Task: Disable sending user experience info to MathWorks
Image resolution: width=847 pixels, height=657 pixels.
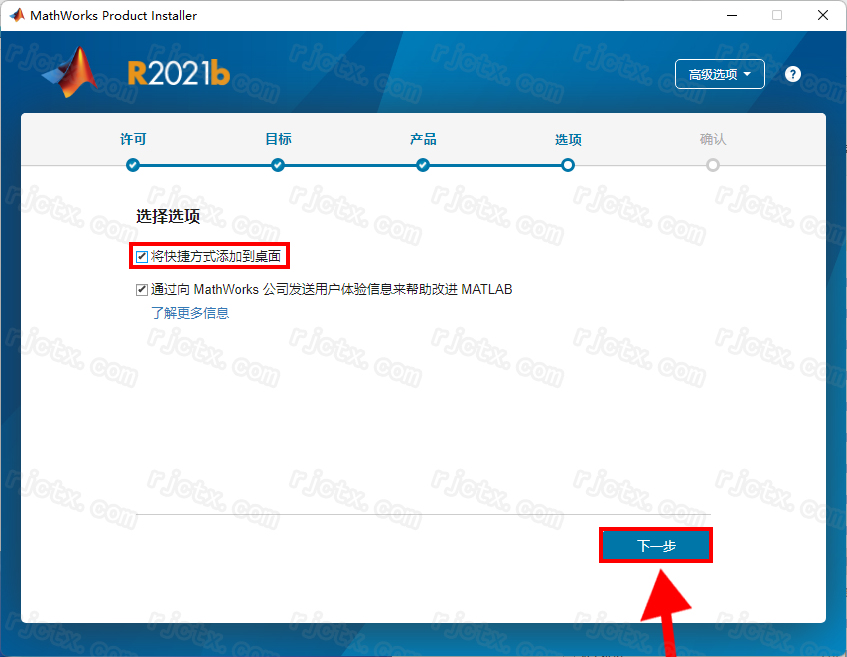Action: [142, 290]
